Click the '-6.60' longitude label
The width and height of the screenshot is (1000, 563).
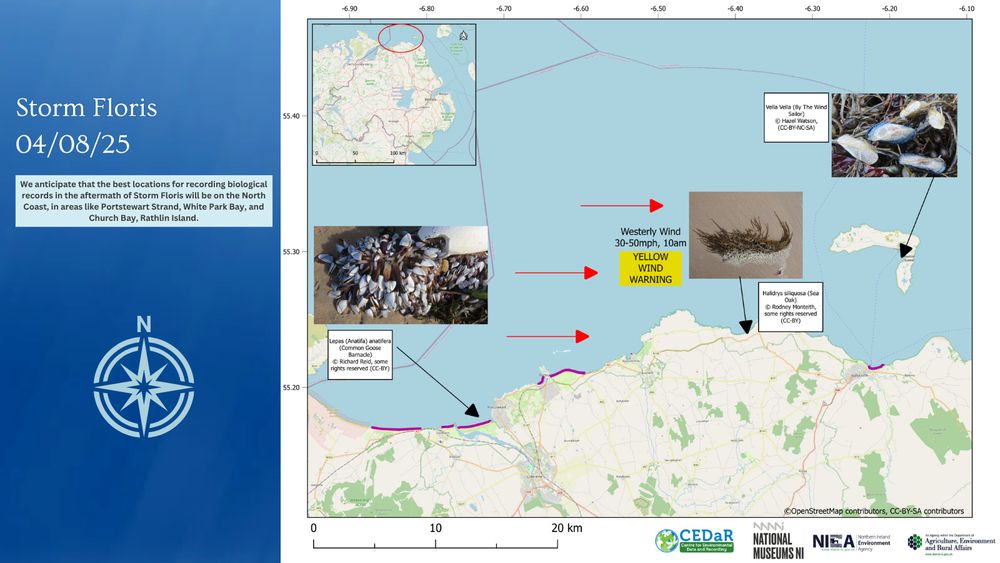pos(581,9)
